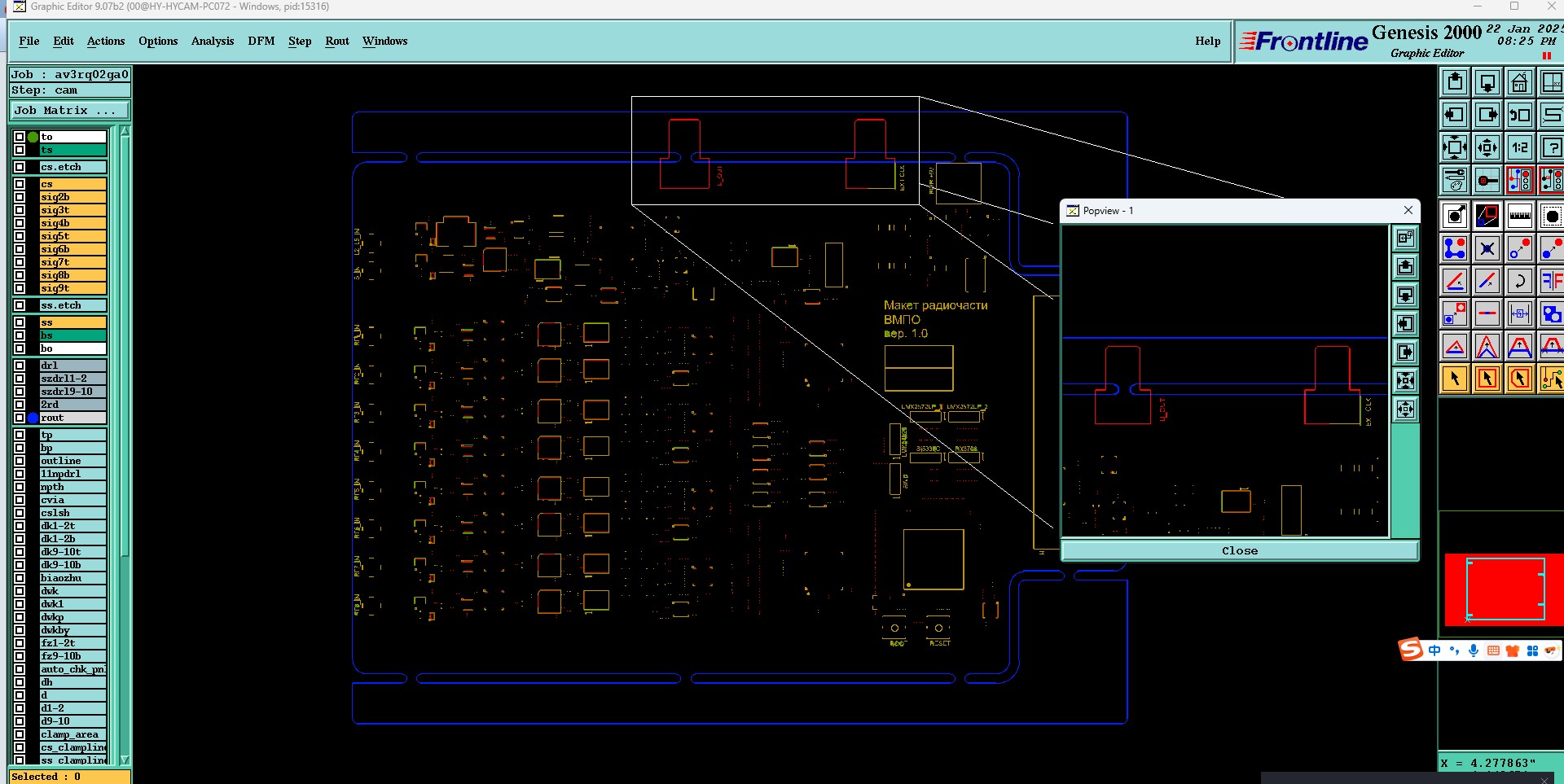Toggle the checkbox for layer sig2b

tap(20, 197)
